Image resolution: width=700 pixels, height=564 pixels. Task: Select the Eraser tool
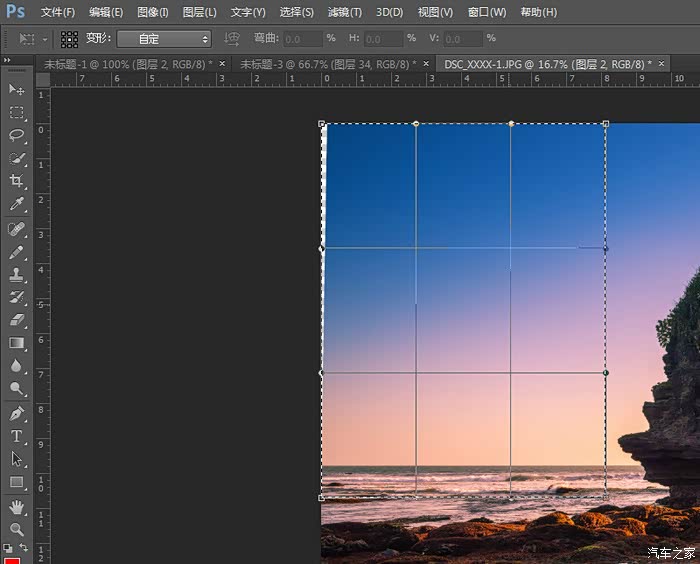[x=17, y=320]
